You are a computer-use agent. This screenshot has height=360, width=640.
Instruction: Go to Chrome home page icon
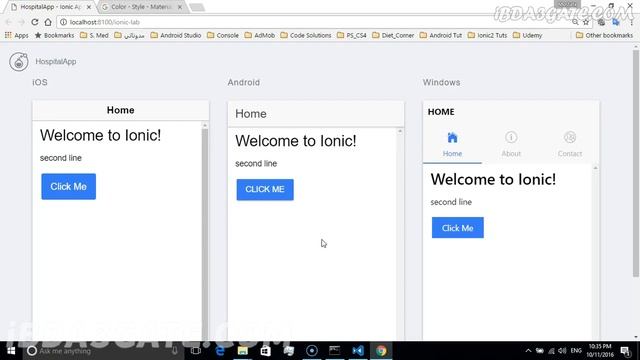point(48,22)
